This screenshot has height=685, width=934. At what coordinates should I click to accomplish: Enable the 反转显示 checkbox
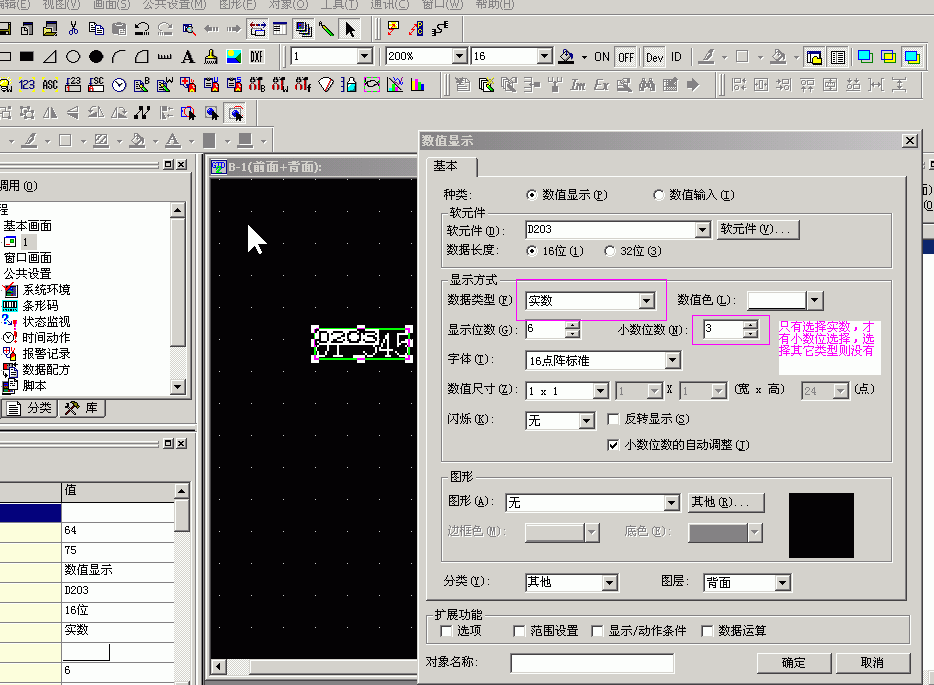tap(613, 419)
